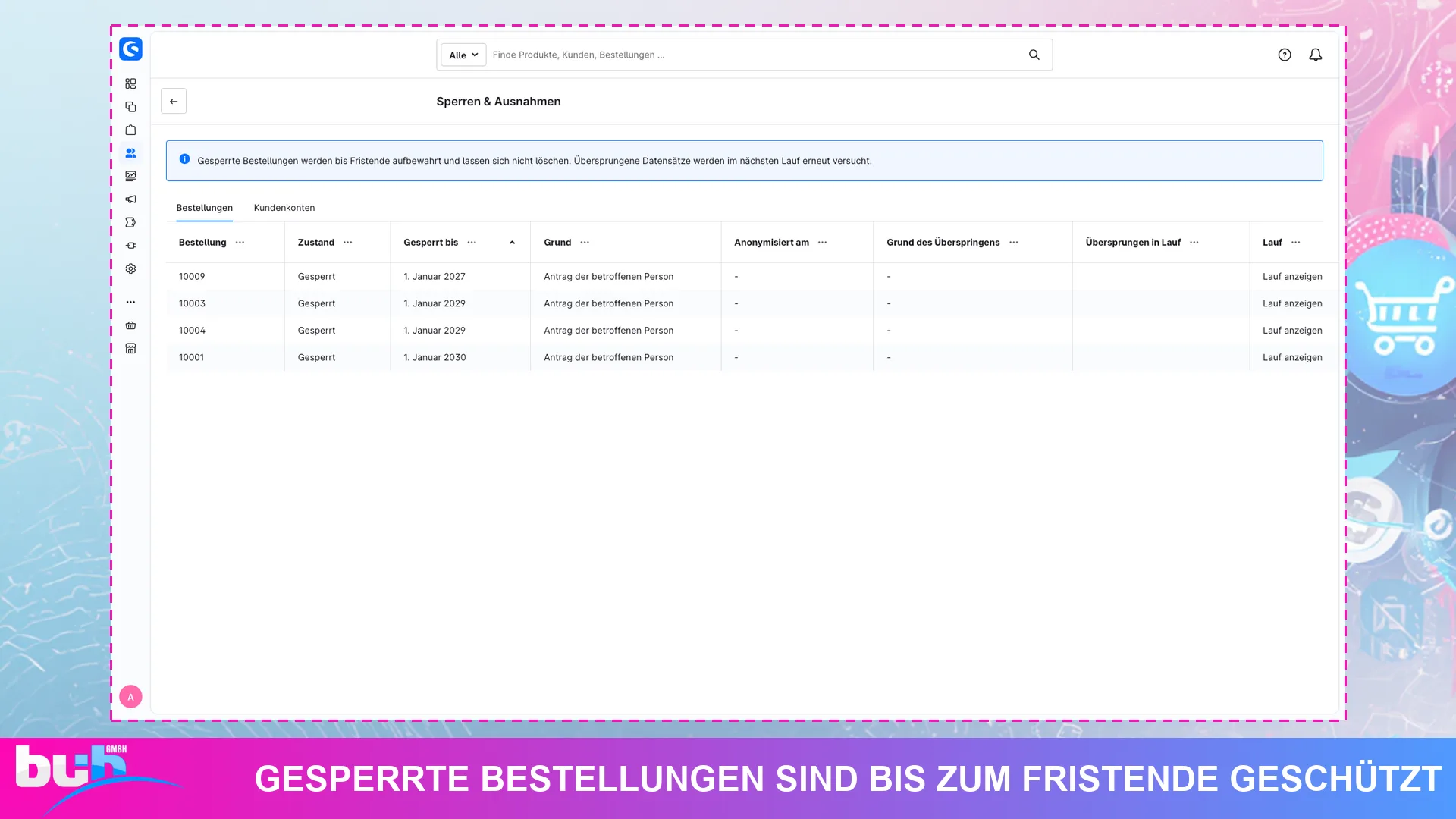Click the date 1. Januar 2030
The width and height of the screenshot is (1456, 819).
435,357
